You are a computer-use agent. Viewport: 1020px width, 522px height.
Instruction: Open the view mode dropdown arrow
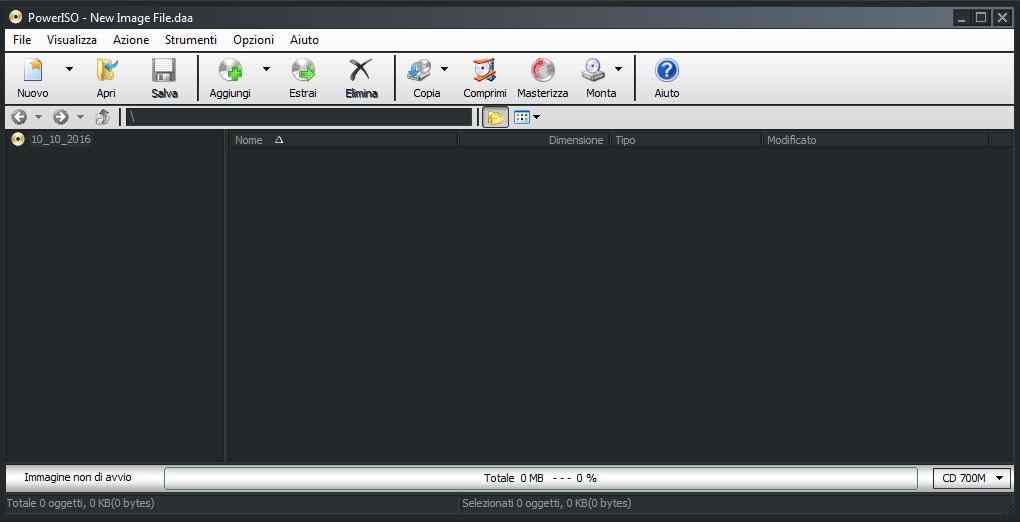coord(537,117)
